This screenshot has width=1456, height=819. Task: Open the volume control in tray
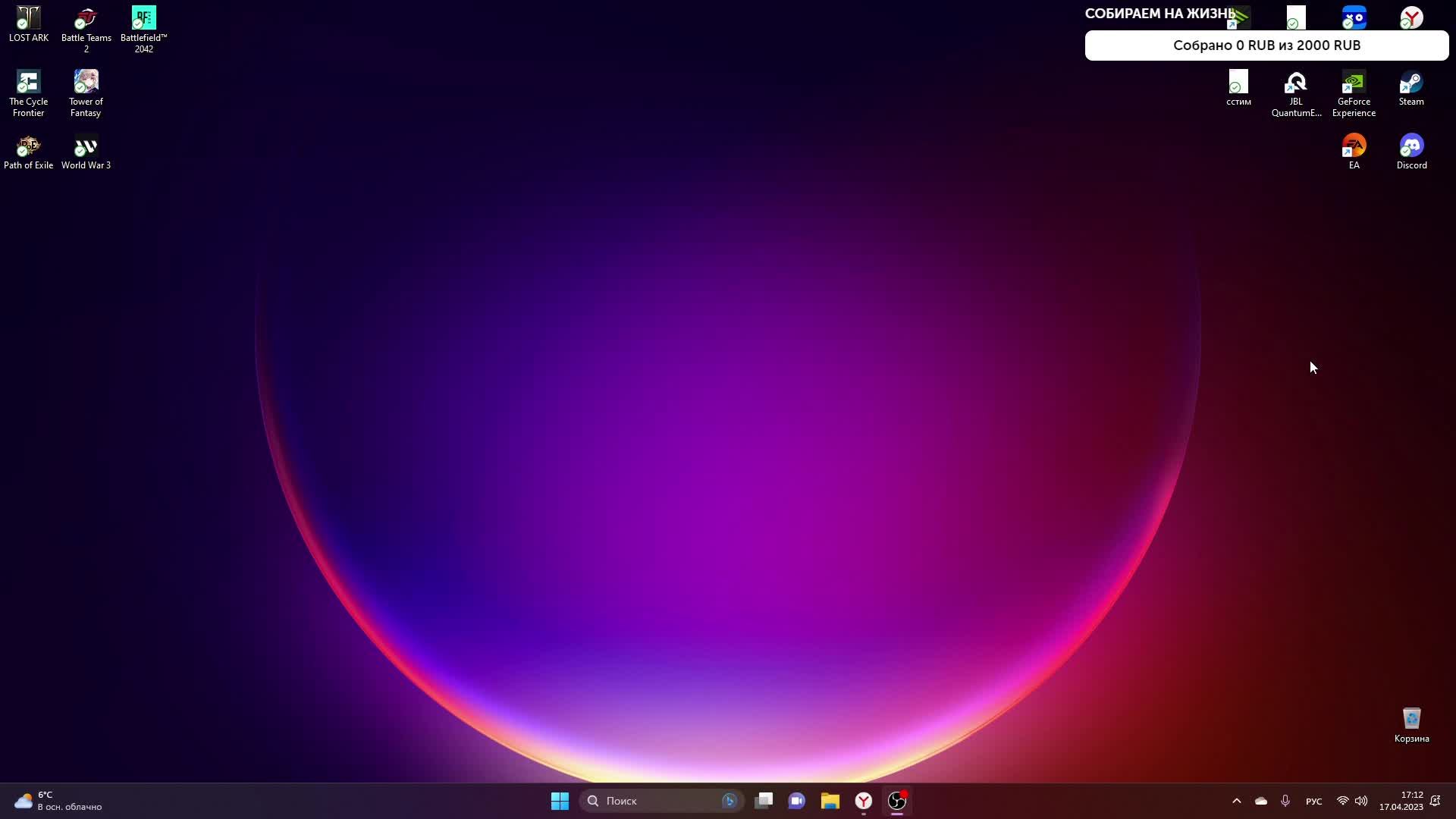[1361, 801]
